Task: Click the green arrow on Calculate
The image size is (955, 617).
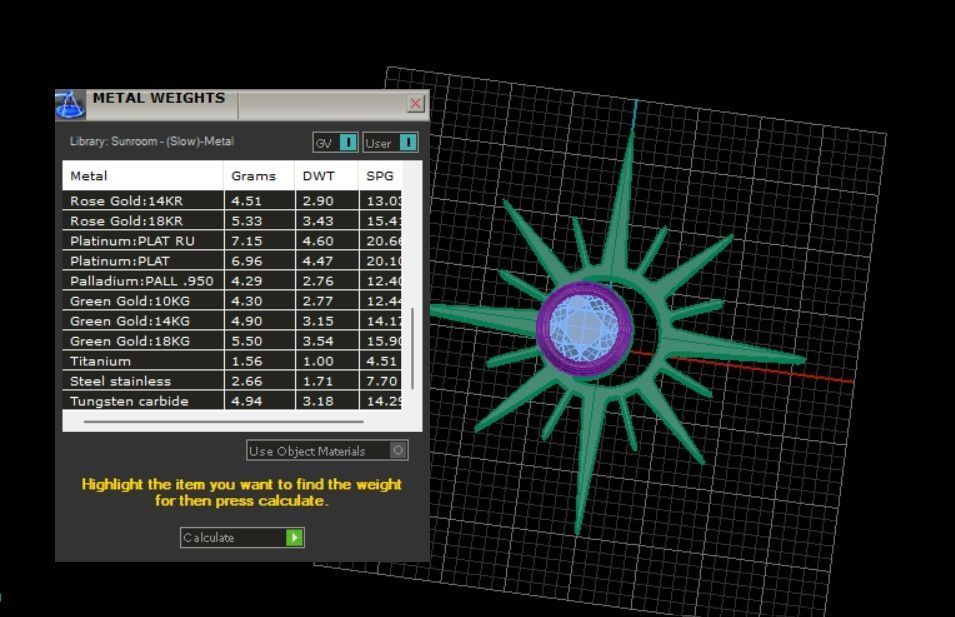Action: tap(294, 537)
